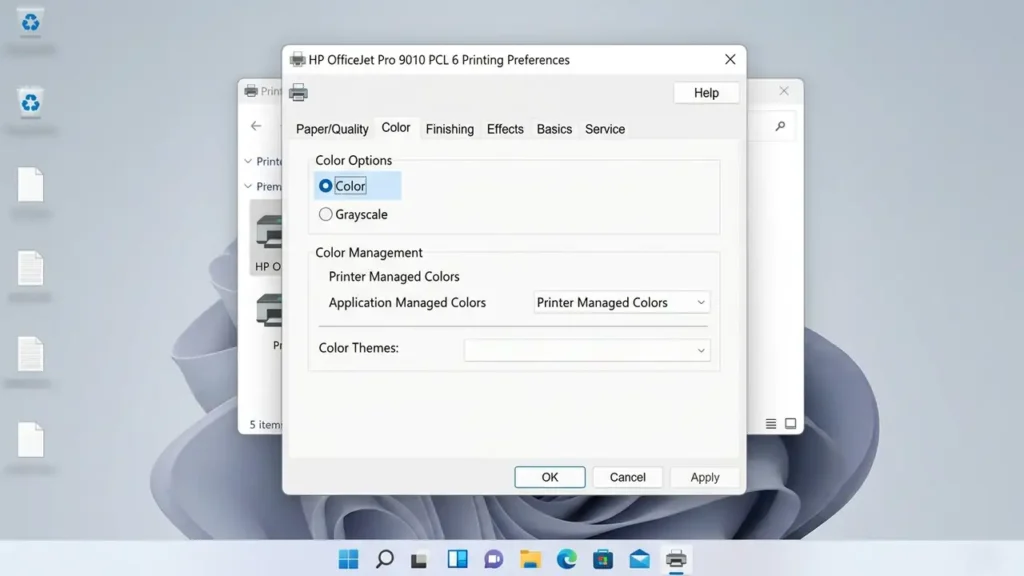Launch Microsoft Edge from the taskbar

(x=567, y=560)
